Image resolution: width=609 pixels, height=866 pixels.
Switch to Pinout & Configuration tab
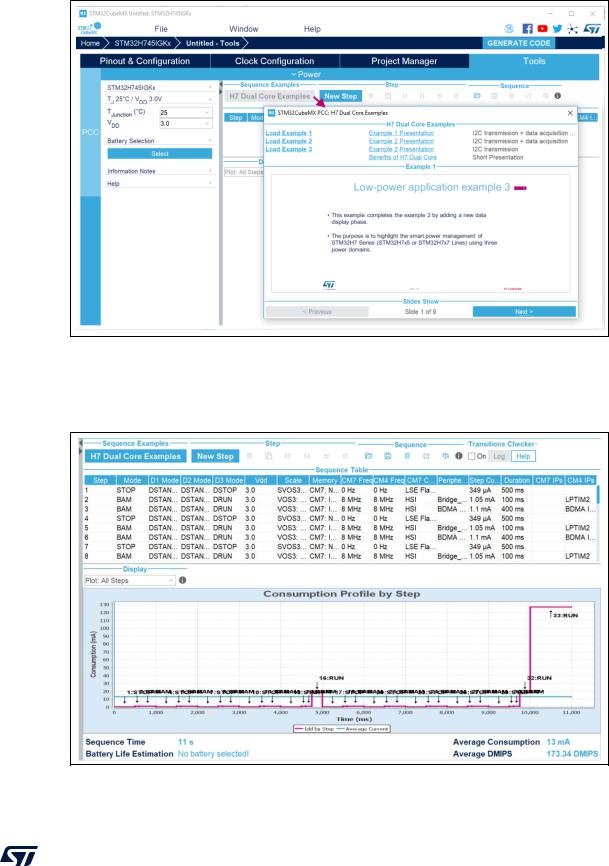145,61
